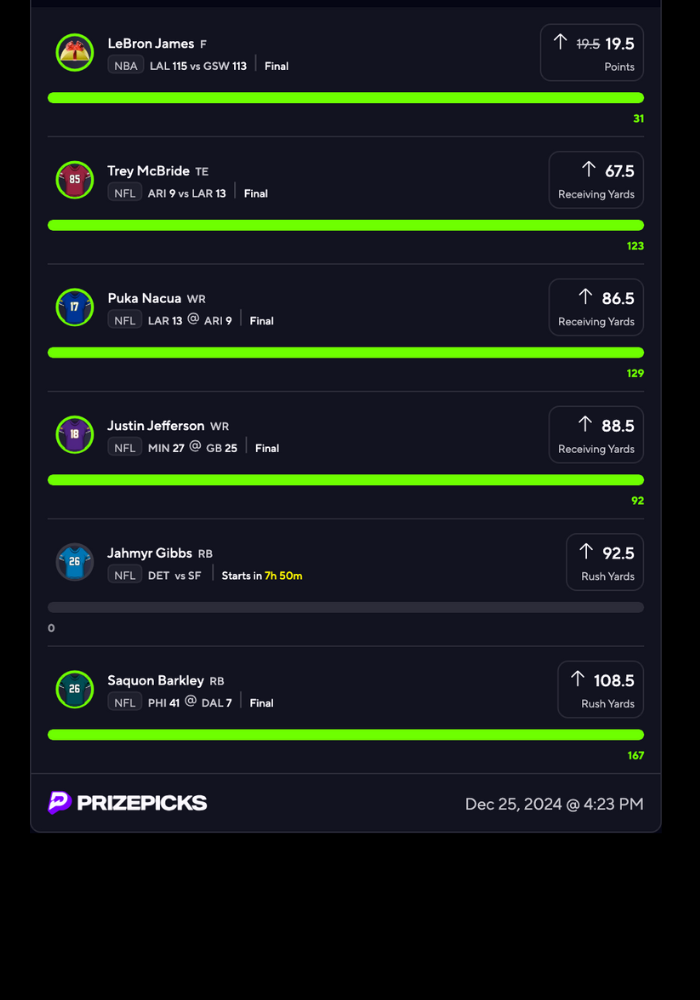The height and width of the screenshot is (1000, 700).
Task: Click the PrizePicks logo
Action: (128, 803)
